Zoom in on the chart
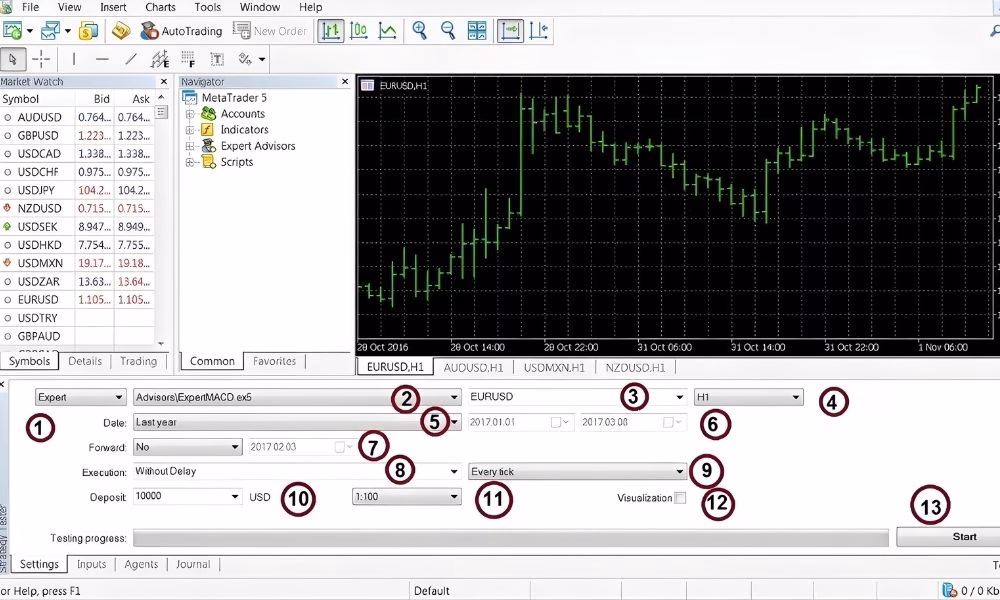The image size is (1000, 600). (420, 31)
